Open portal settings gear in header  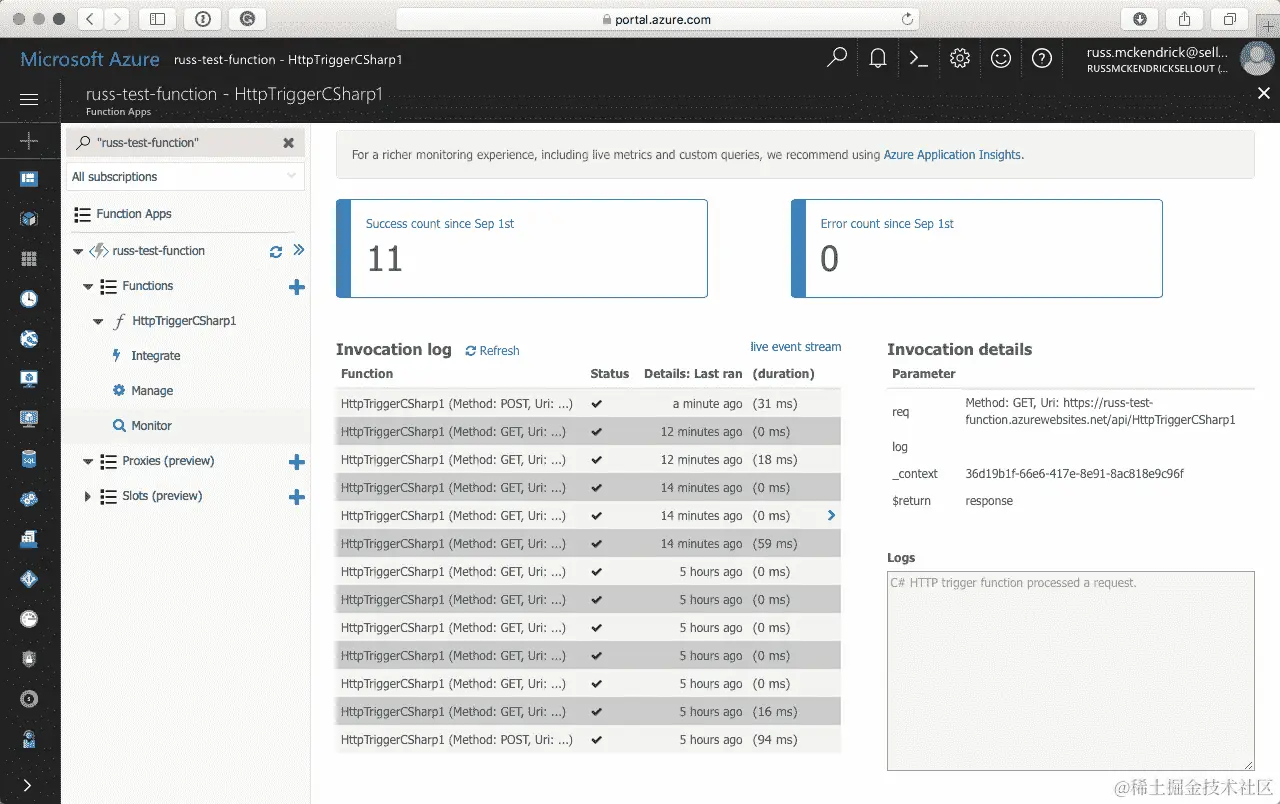(x=960, y=59)
